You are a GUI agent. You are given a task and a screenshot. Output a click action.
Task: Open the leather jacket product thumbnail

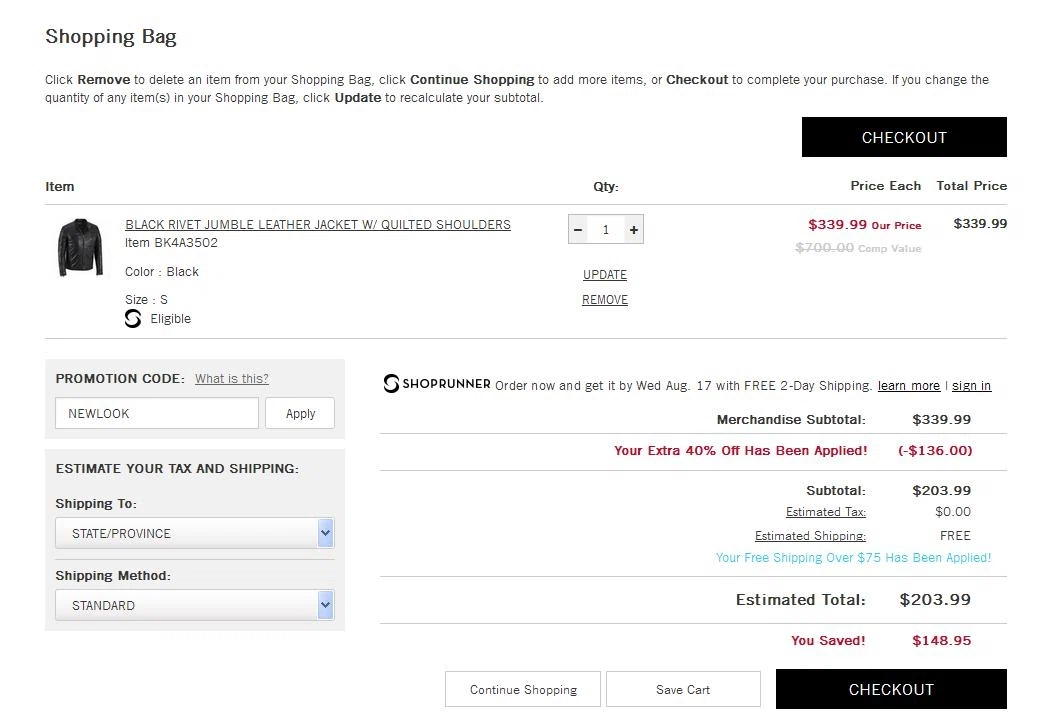80,247
